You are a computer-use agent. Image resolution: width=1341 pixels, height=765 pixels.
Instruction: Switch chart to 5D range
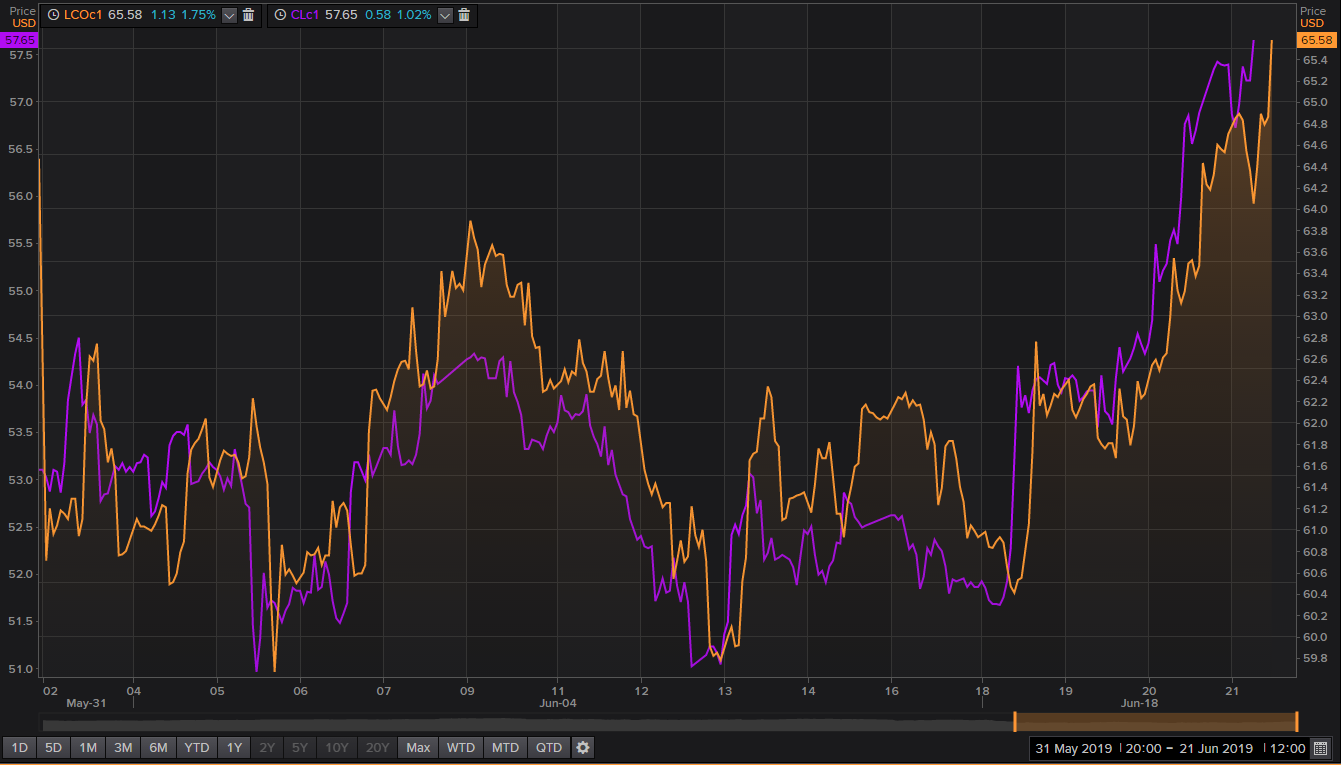tap(53, 747)
